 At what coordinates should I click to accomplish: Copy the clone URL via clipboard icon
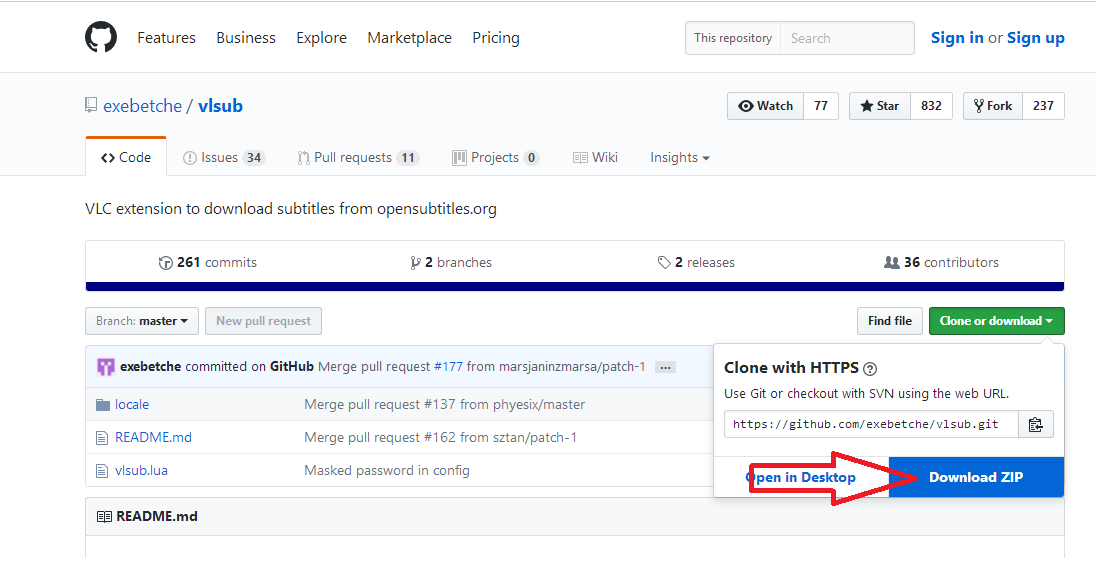click(x=1035, y=424)
